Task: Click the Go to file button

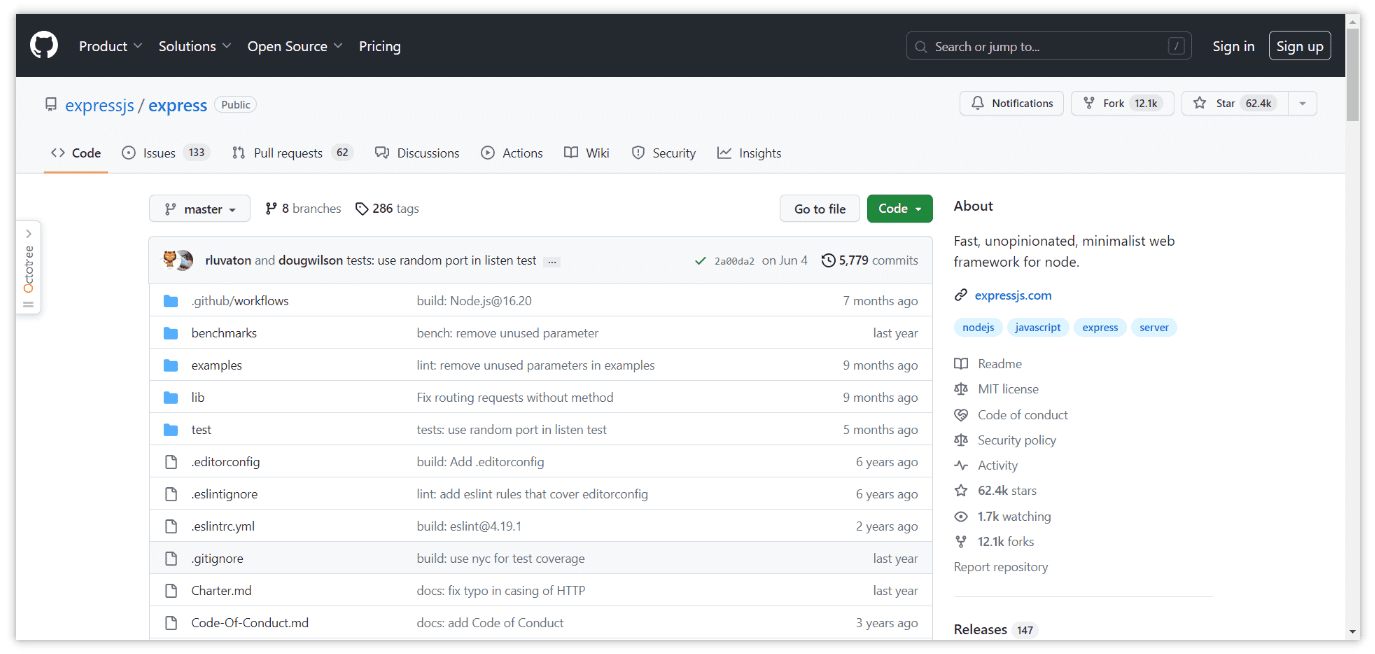Action: (x=820, y=208)
